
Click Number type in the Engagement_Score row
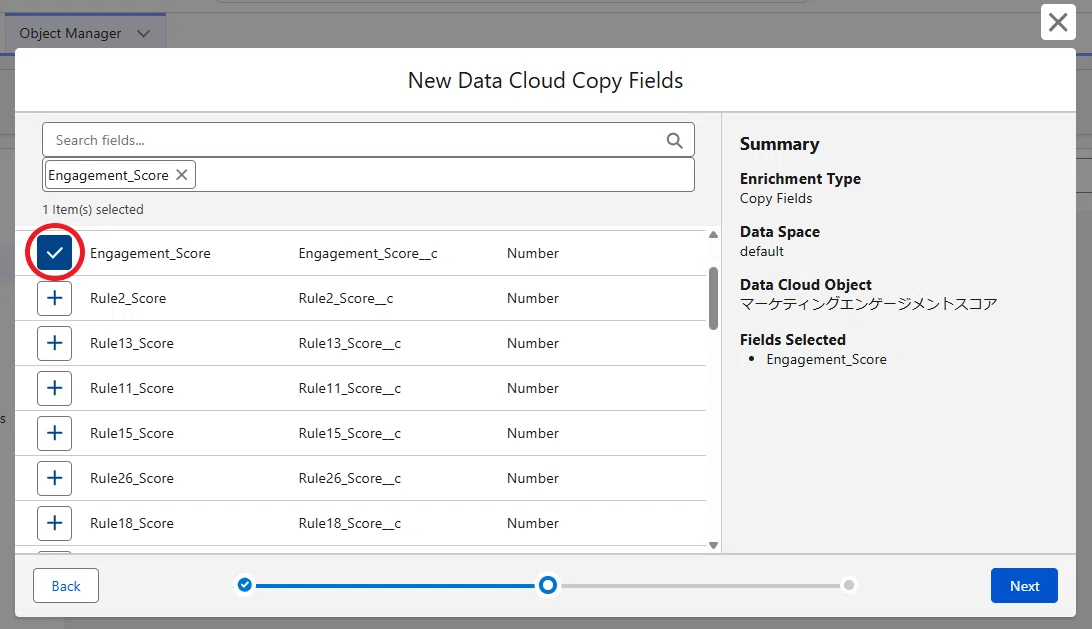coord(533,254)
